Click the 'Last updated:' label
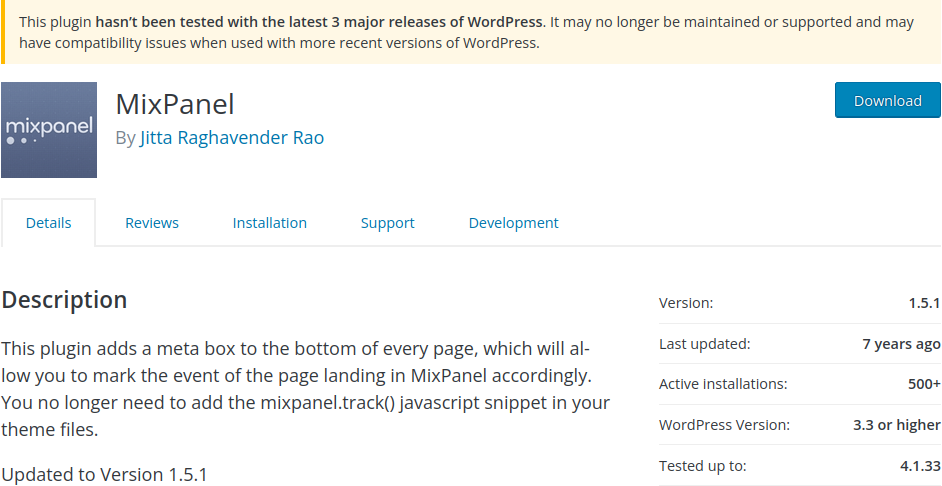The image size is (942, 486). point(705,344)
